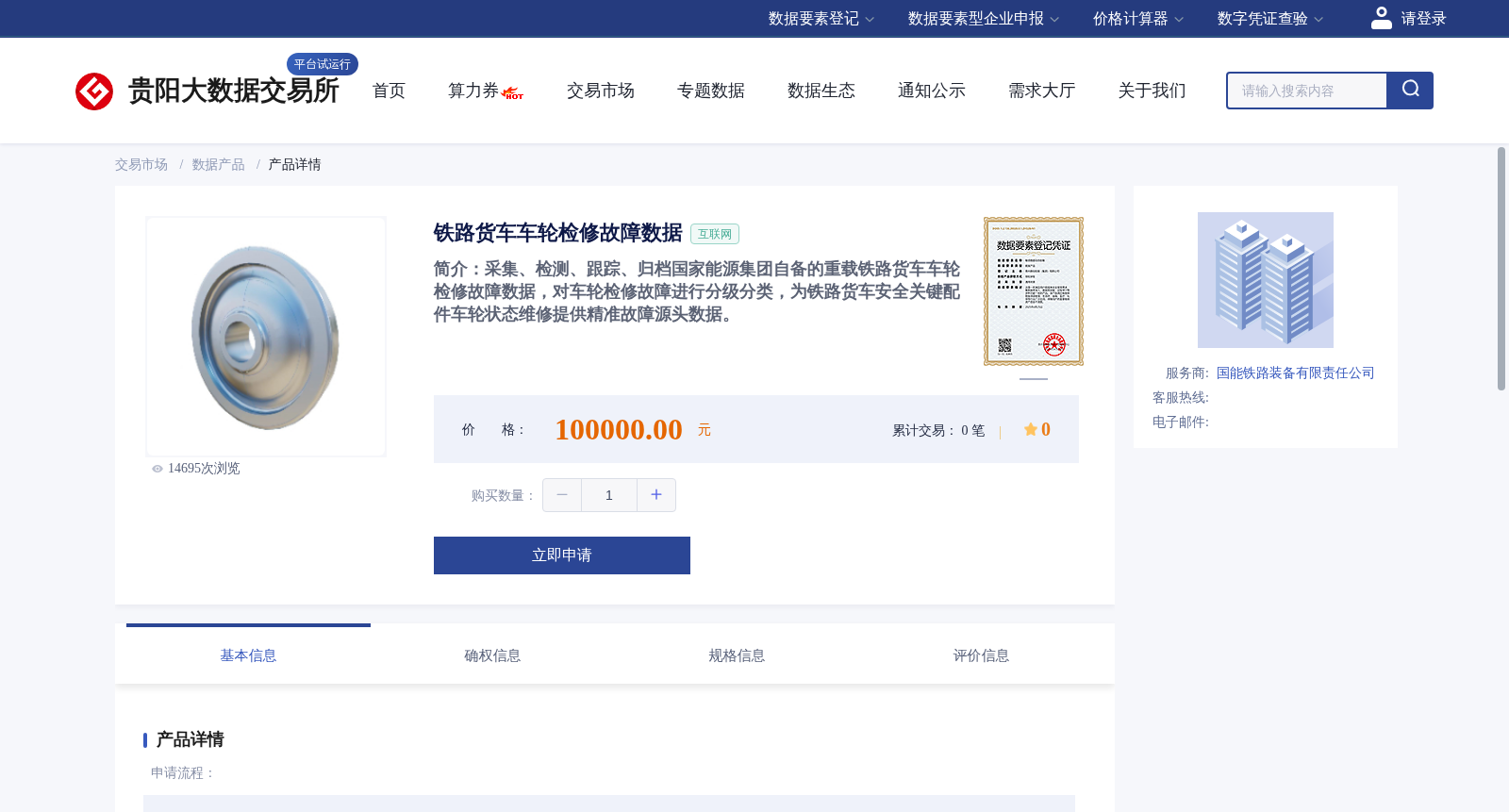Click 交易市场 breadcrumb link
The height and width of the screenshot is (812, 1509).
point(141,165)
